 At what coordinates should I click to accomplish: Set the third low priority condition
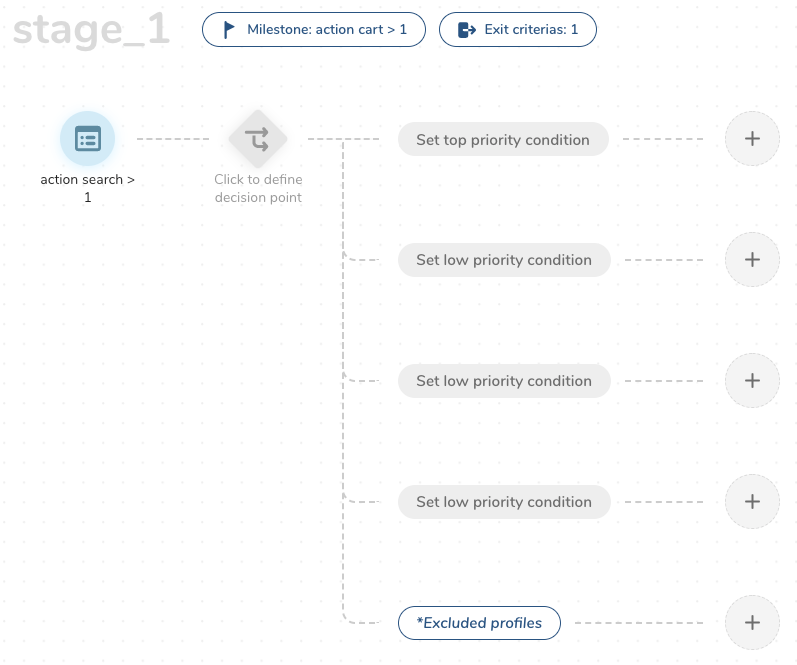coord(503,502)
